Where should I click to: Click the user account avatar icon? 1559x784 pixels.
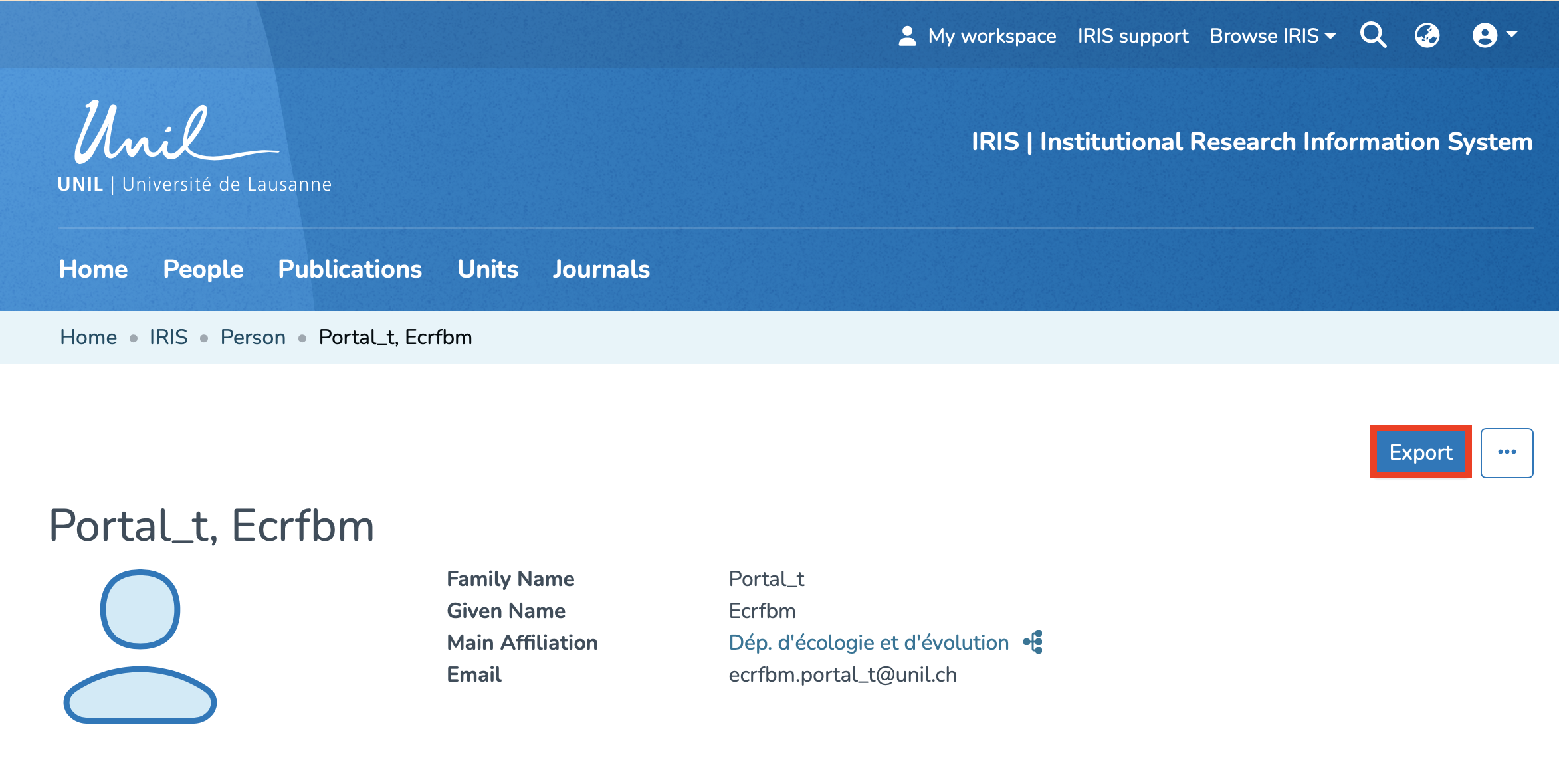[x=1485, y=35]
